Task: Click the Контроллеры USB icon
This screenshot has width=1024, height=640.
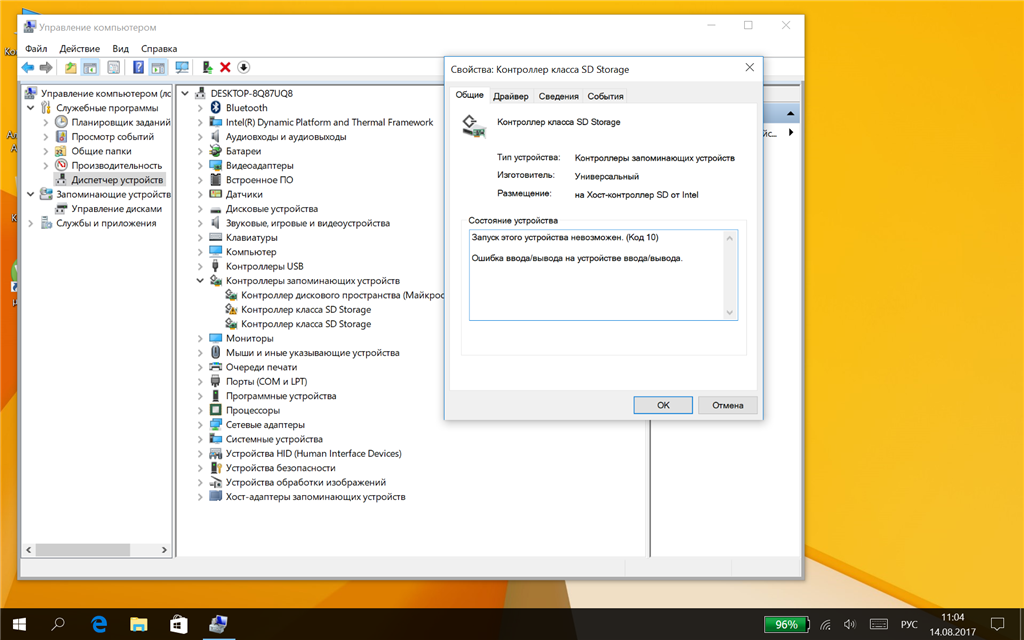Action: (x=216, y=266)
